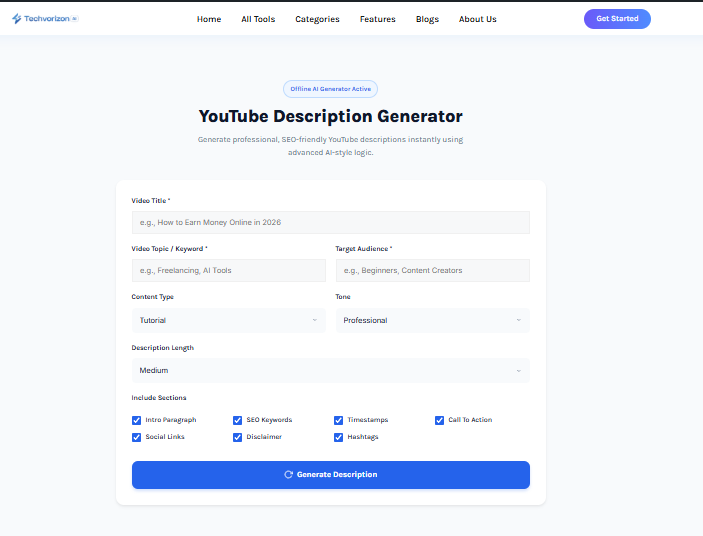Click the Techvorizon brand name link

click(47, 18)
